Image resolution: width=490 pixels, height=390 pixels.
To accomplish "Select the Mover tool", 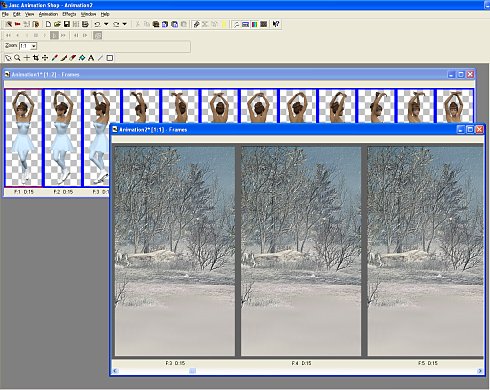I will click(45, 58).
